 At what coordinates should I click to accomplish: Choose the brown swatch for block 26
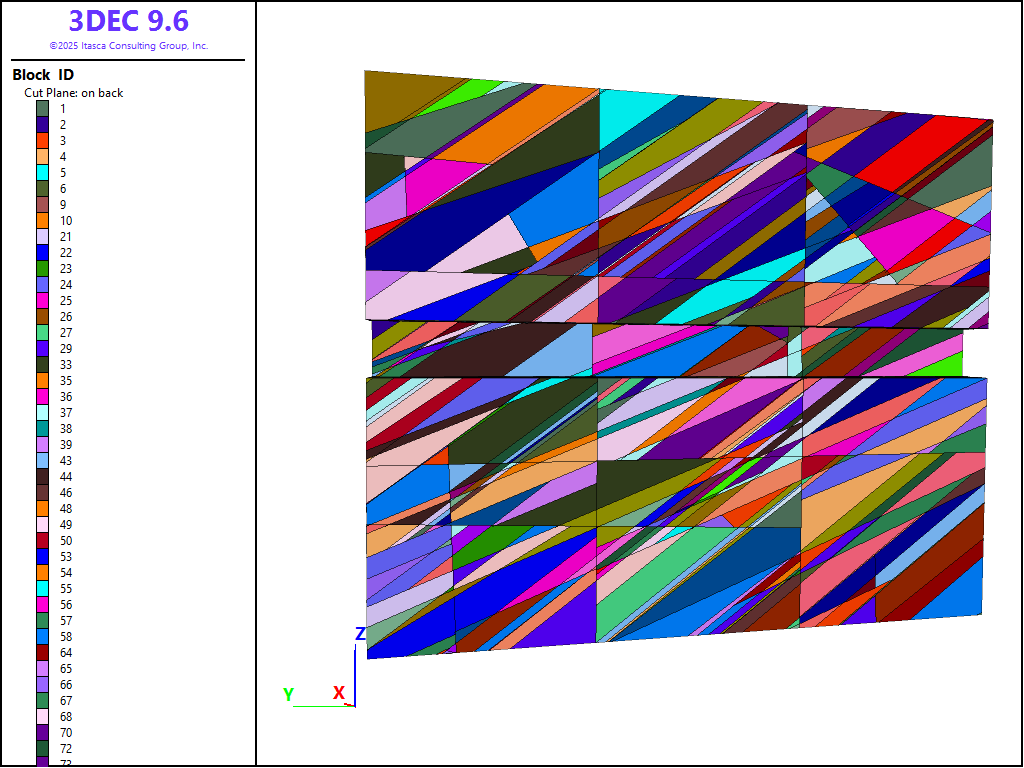[43, 317]
